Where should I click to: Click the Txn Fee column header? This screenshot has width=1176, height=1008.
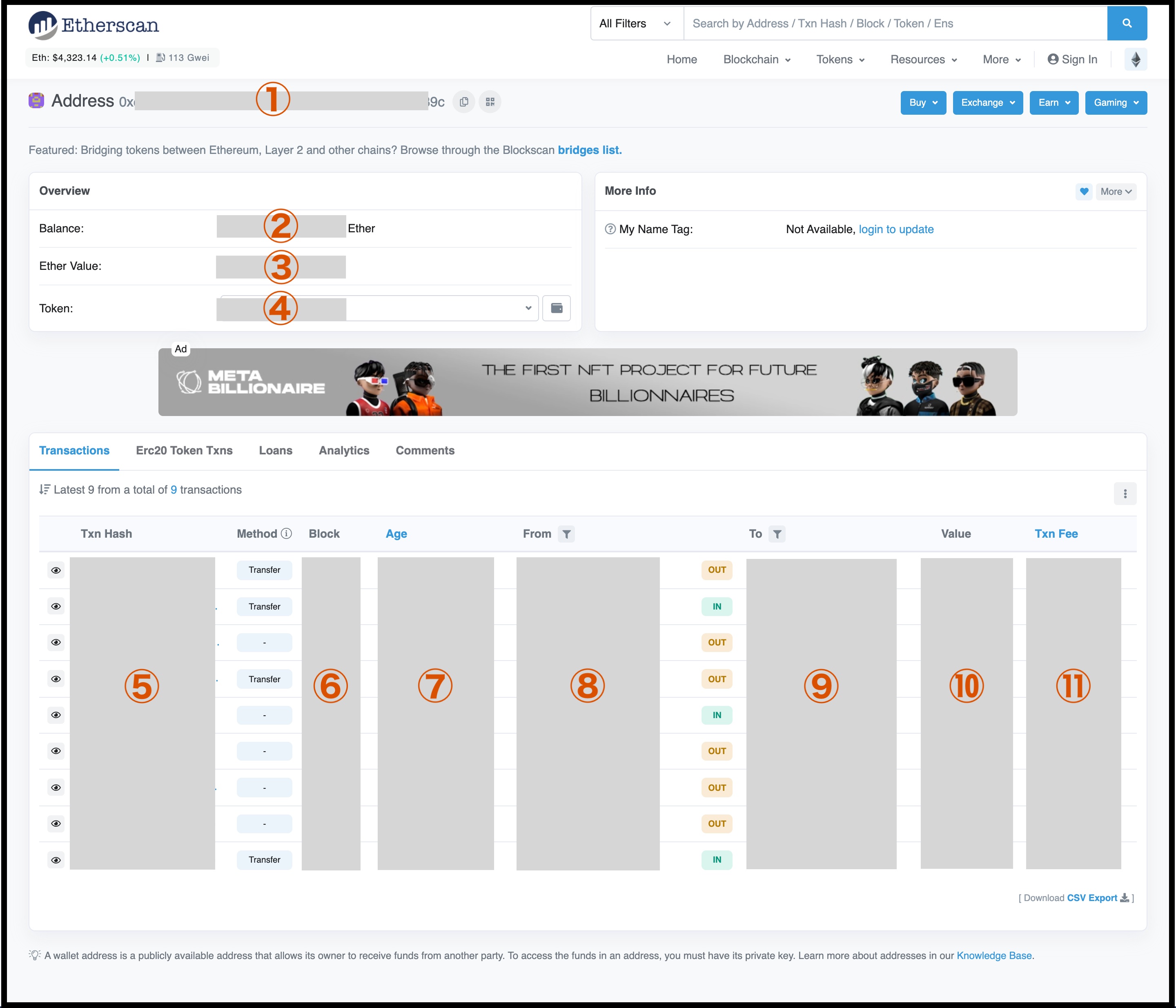(1056, 534)
